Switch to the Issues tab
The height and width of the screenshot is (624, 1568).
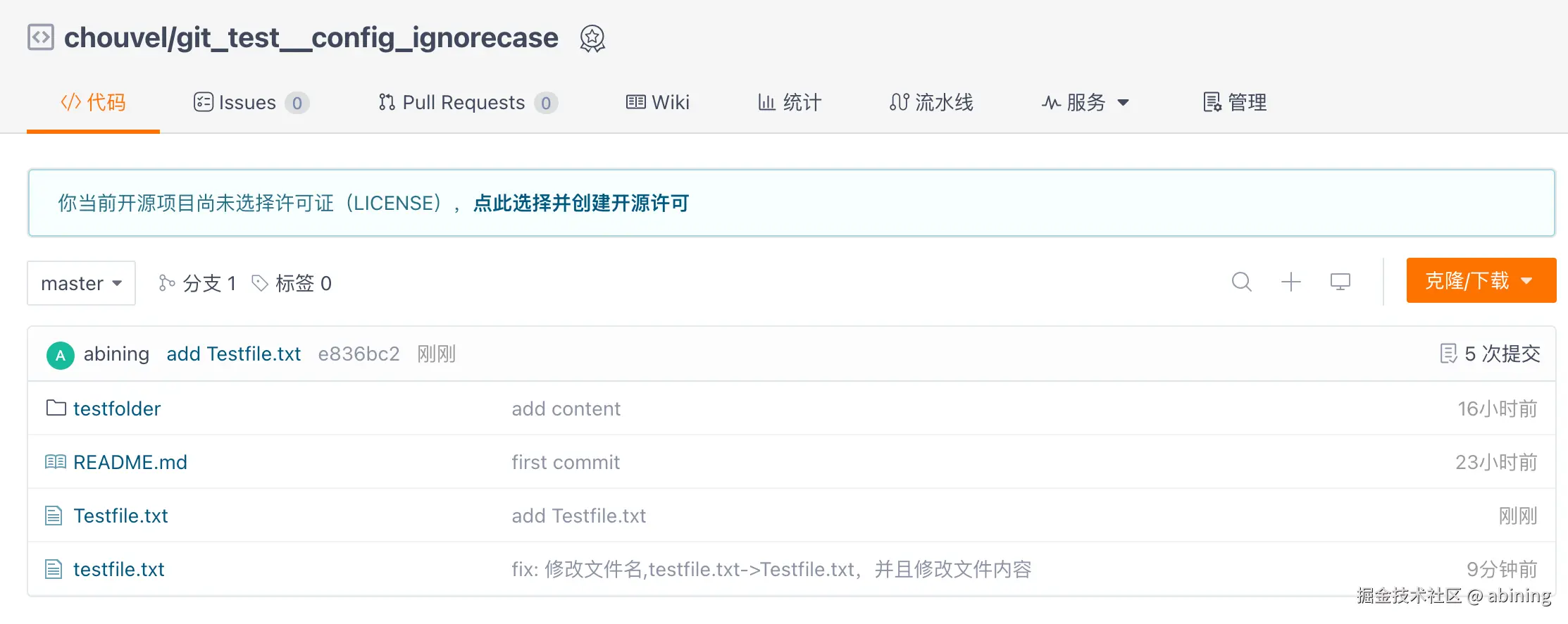point(251,103)
